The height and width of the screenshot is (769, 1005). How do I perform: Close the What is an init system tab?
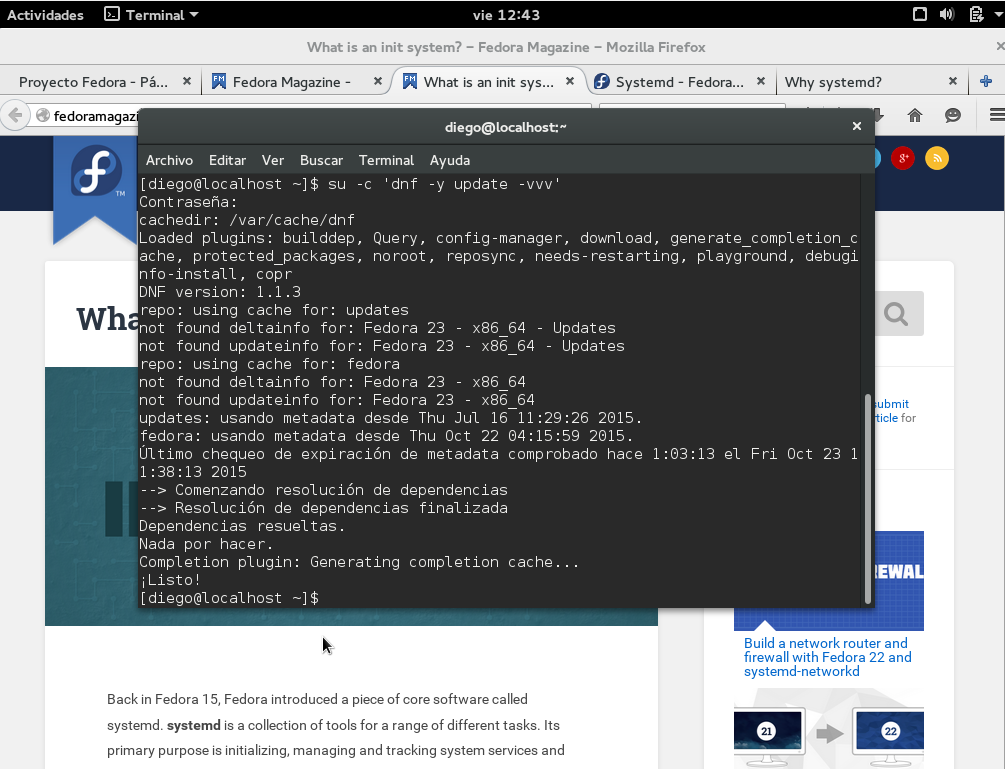[569, 81]
